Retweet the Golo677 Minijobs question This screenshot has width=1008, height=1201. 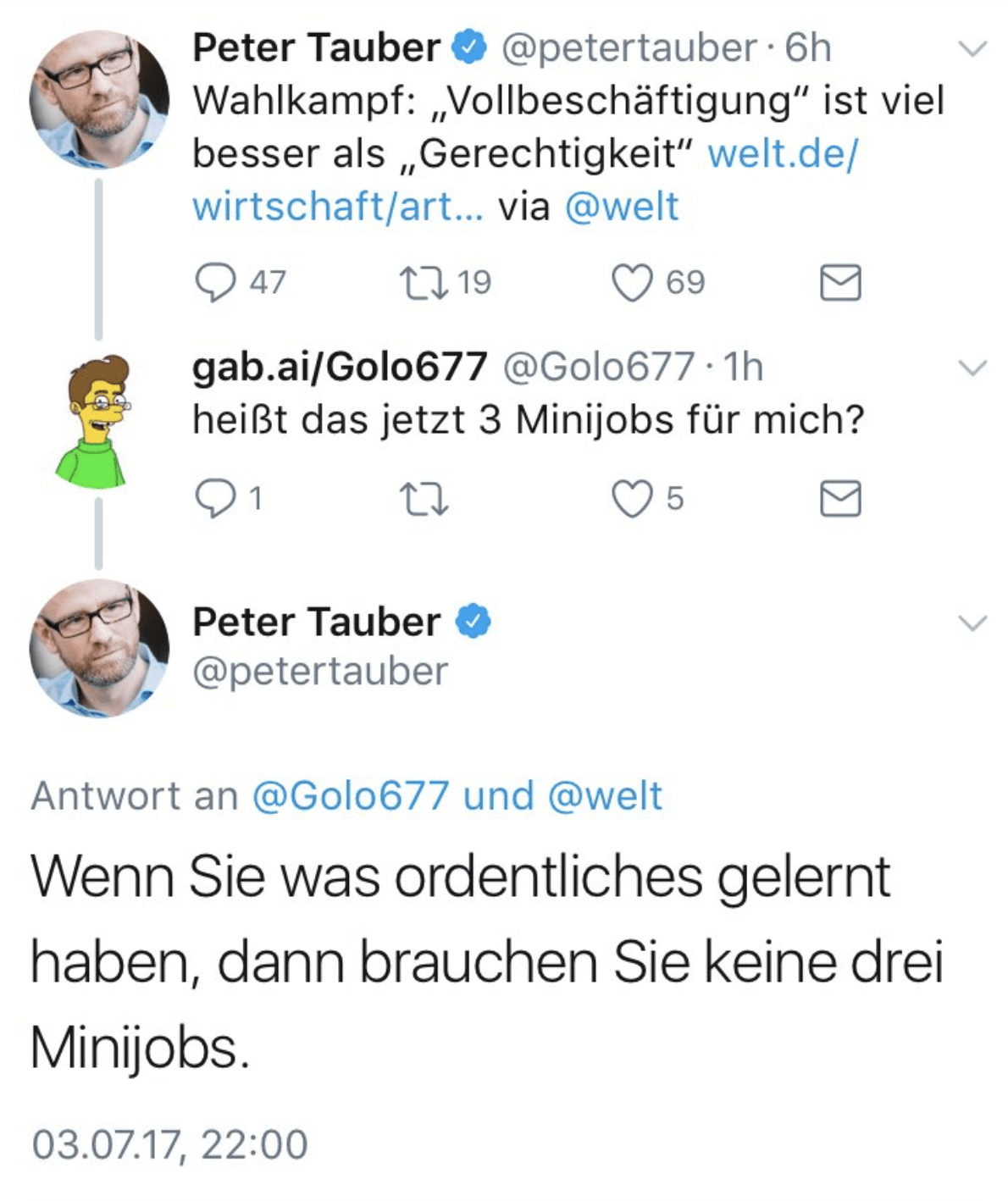click(424, 499)
